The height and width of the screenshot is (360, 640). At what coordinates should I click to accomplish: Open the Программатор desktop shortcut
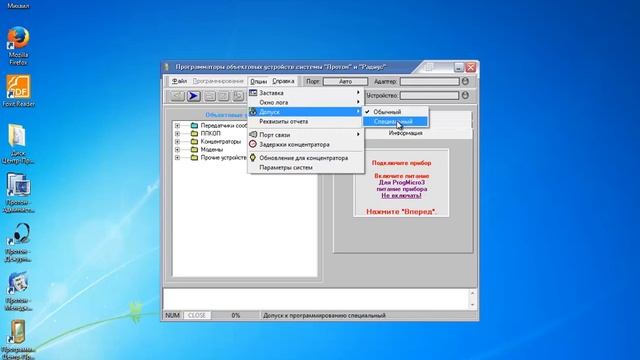click(x=18, y=339)
